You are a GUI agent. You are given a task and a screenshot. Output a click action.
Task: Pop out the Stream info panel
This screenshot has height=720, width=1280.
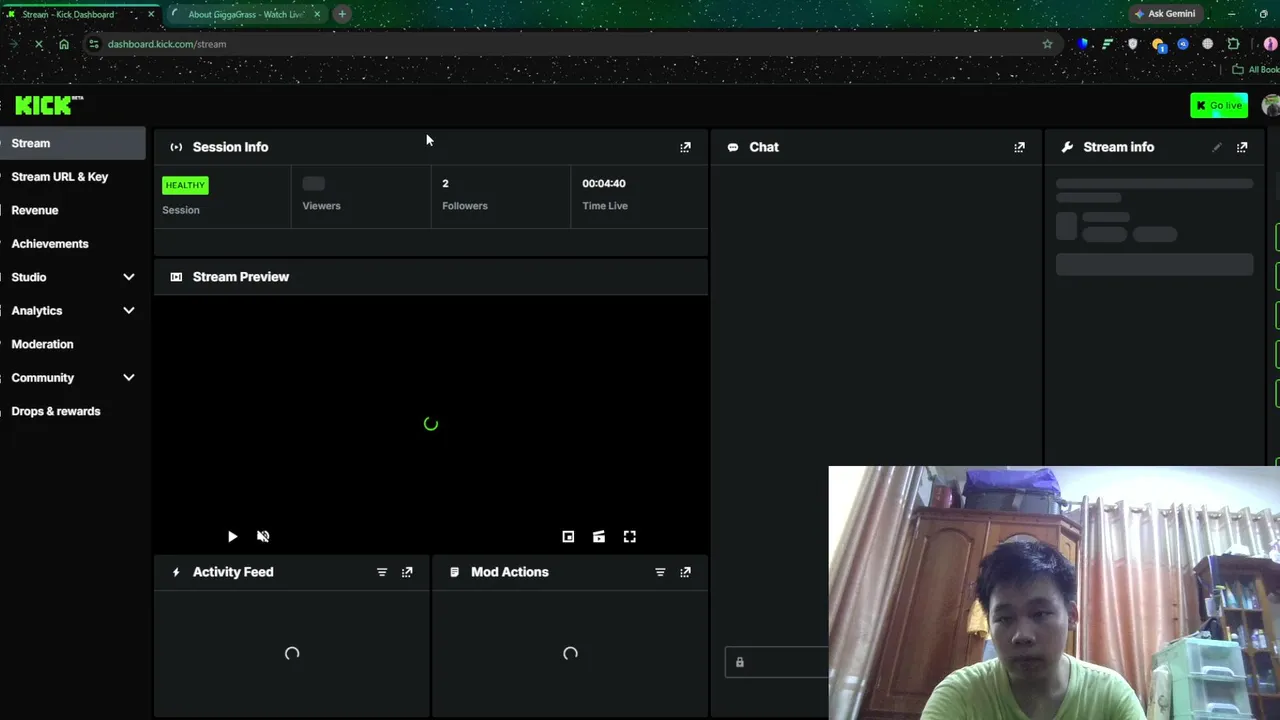(1242, 147)
